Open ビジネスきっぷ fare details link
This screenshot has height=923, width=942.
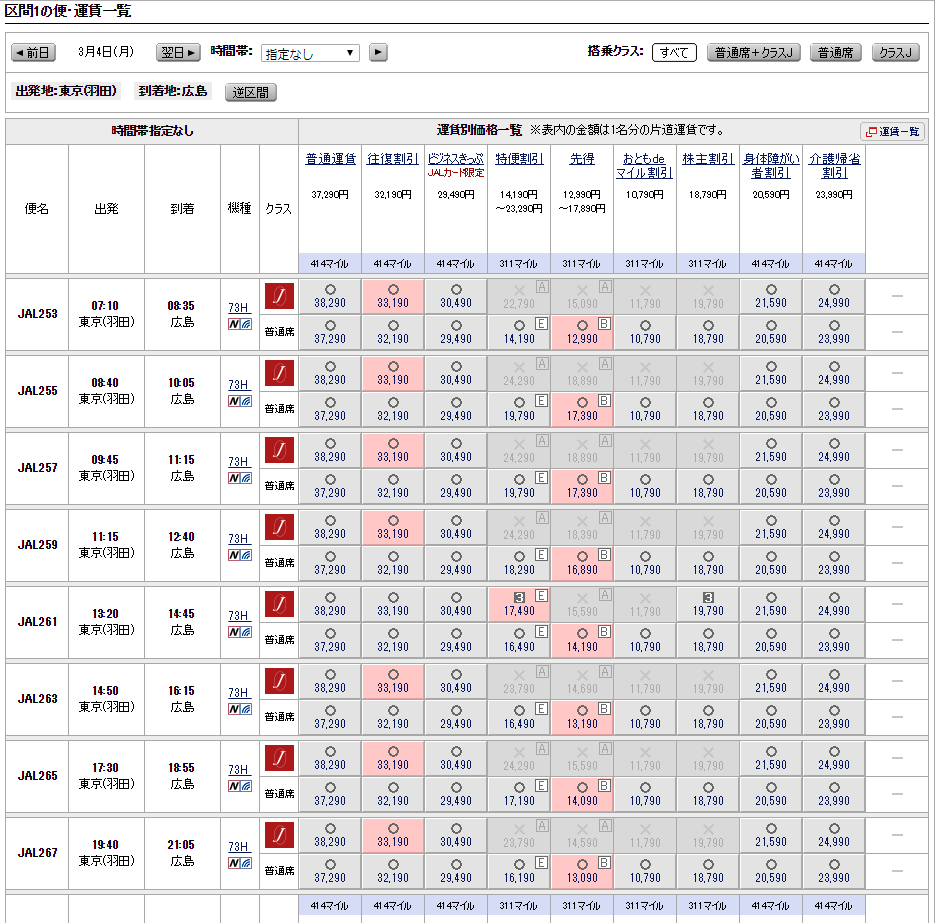(x=456, y=159)
